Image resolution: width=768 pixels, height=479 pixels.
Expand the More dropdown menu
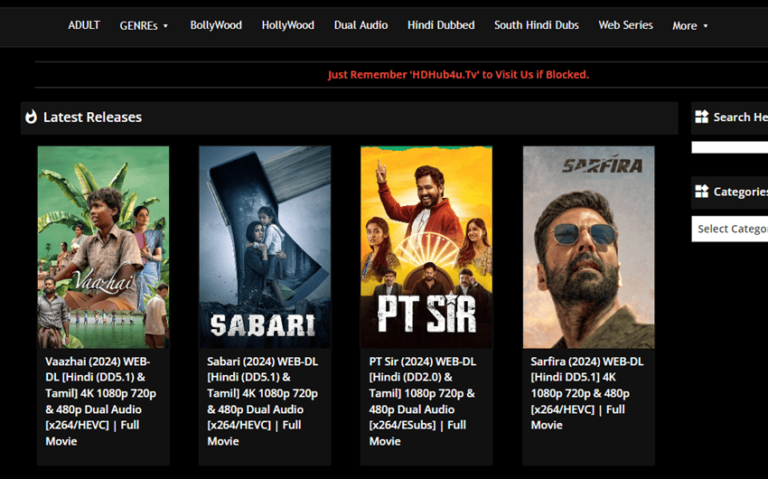(690, 25)
